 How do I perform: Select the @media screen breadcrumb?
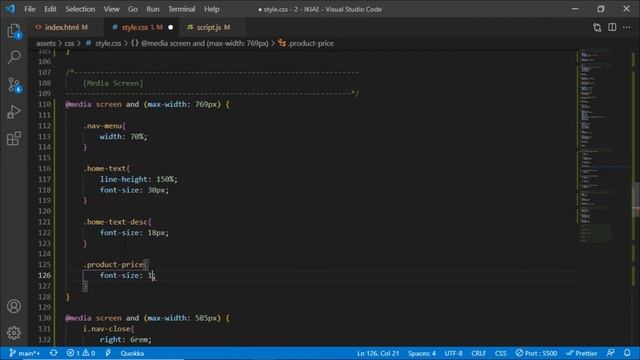click(200, 43)
